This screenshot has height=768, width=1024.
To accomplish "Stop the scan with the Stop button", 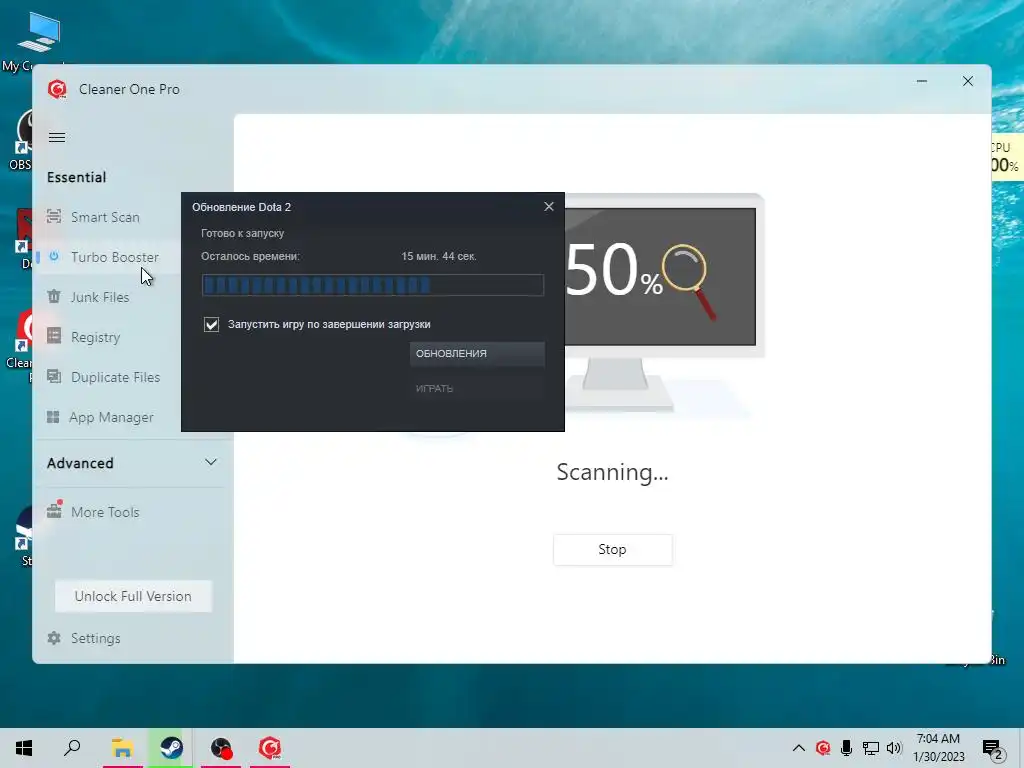I will [x=613, y=549].
